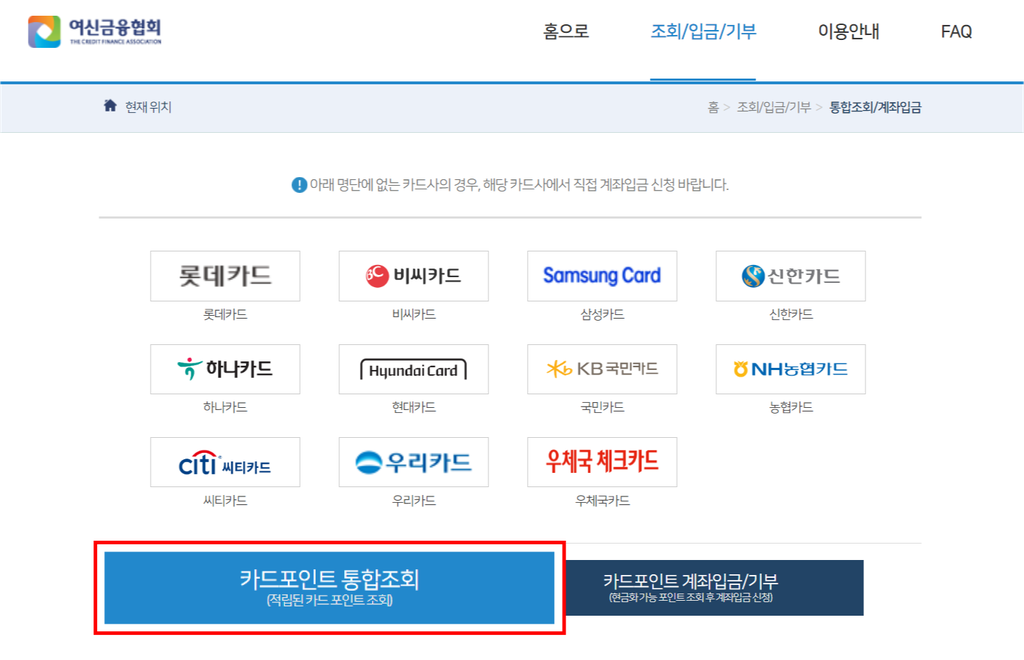Click the 롯데카드 caption under its logo
This screenshot has width=1024, height=660.
click(225, 315)
